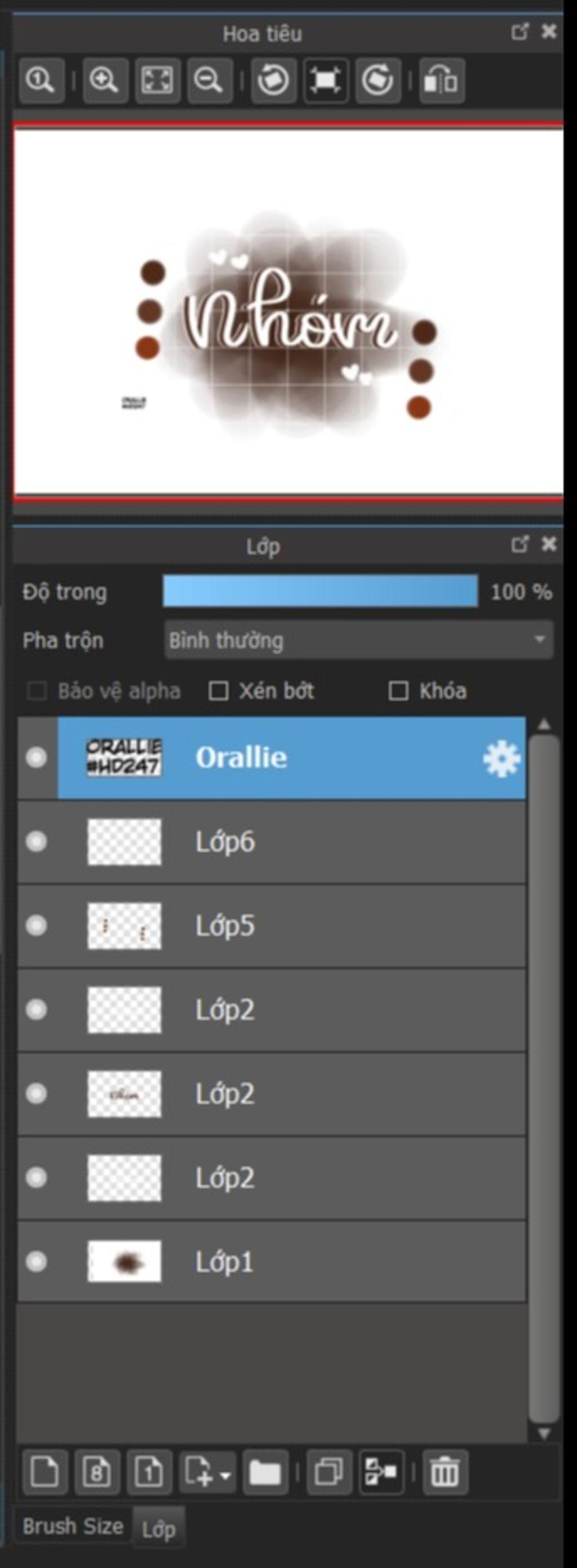Enable Khóa lock checkbox
This screenshot has width=577, height=1568.
pos(398,691)
